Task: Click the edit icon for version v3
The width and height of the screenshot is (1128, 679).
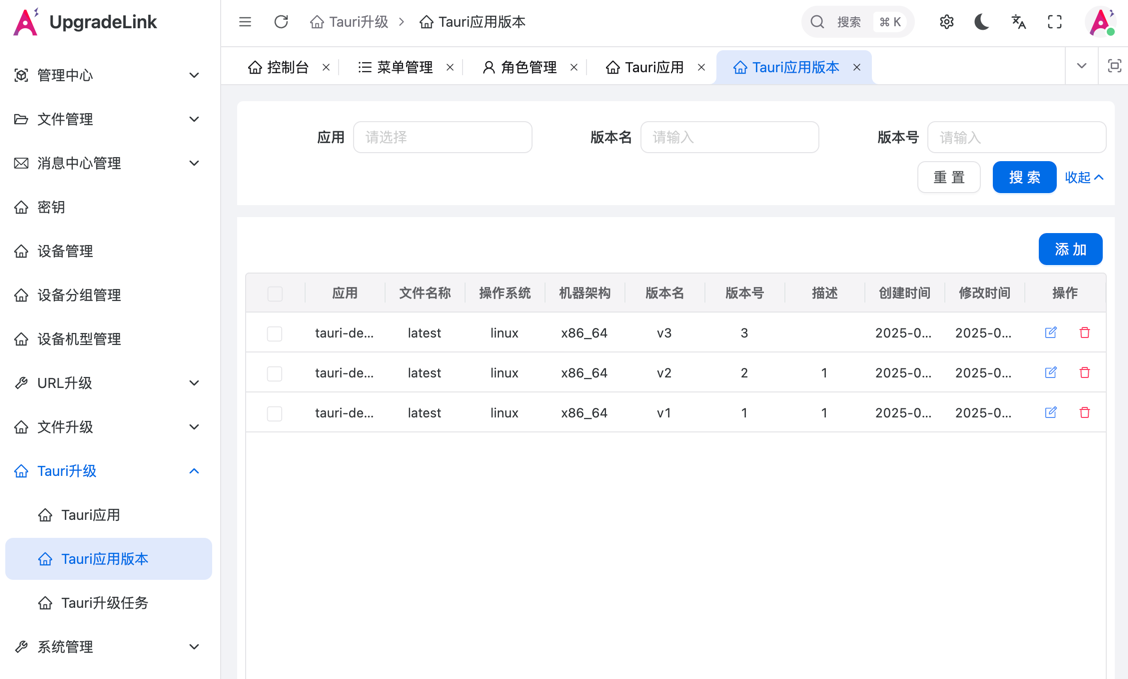Action: point(1050,332)
